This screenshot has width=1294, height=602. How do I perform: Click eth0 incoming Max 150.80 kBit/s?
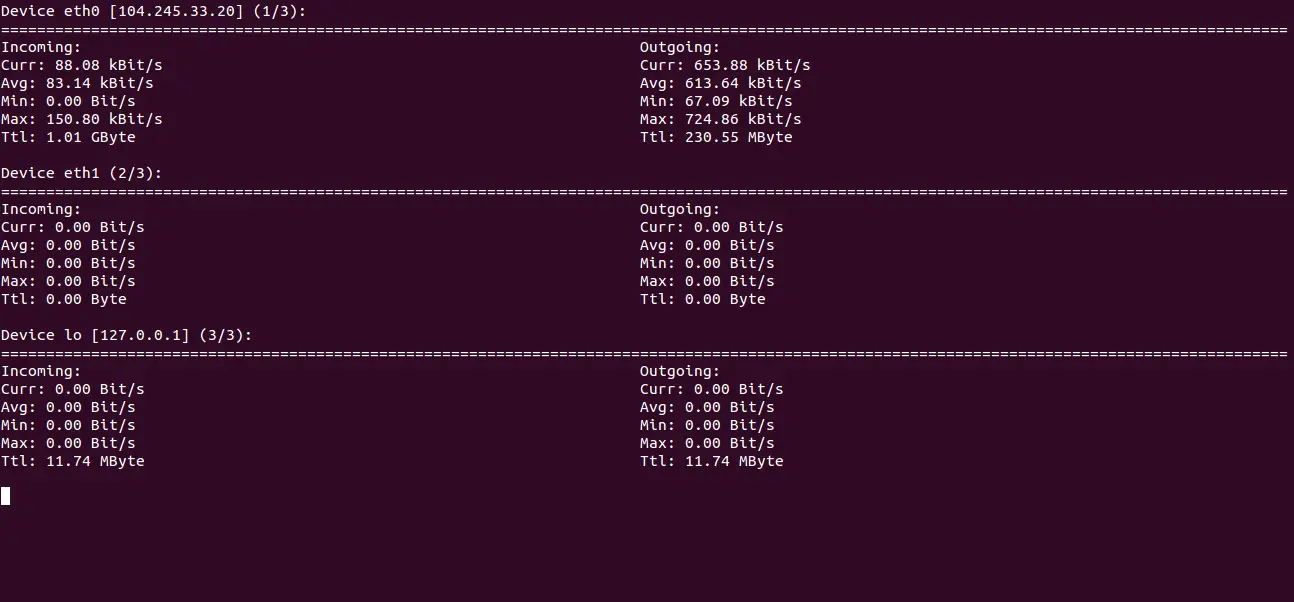(x=81, y=119)
